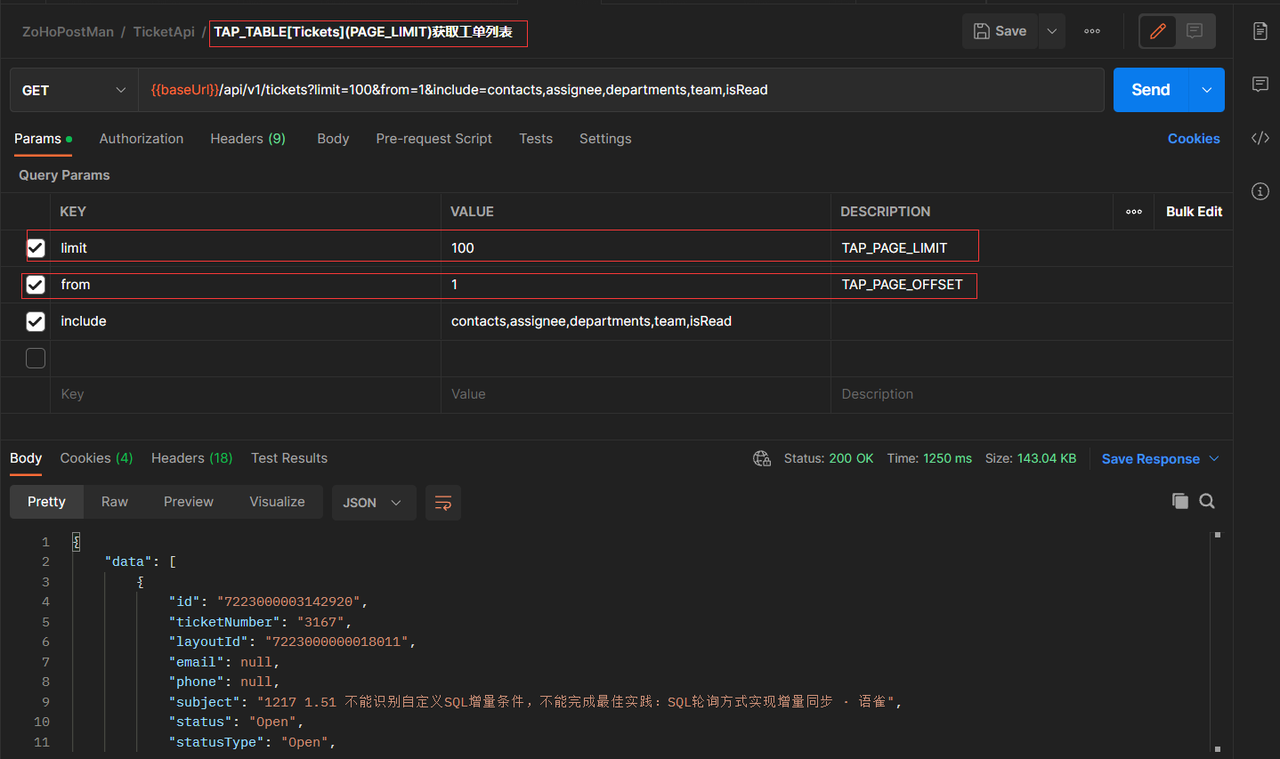Open the Save options dropdown arrow
Screen dimensions: 1280x759
point(1051,31)
